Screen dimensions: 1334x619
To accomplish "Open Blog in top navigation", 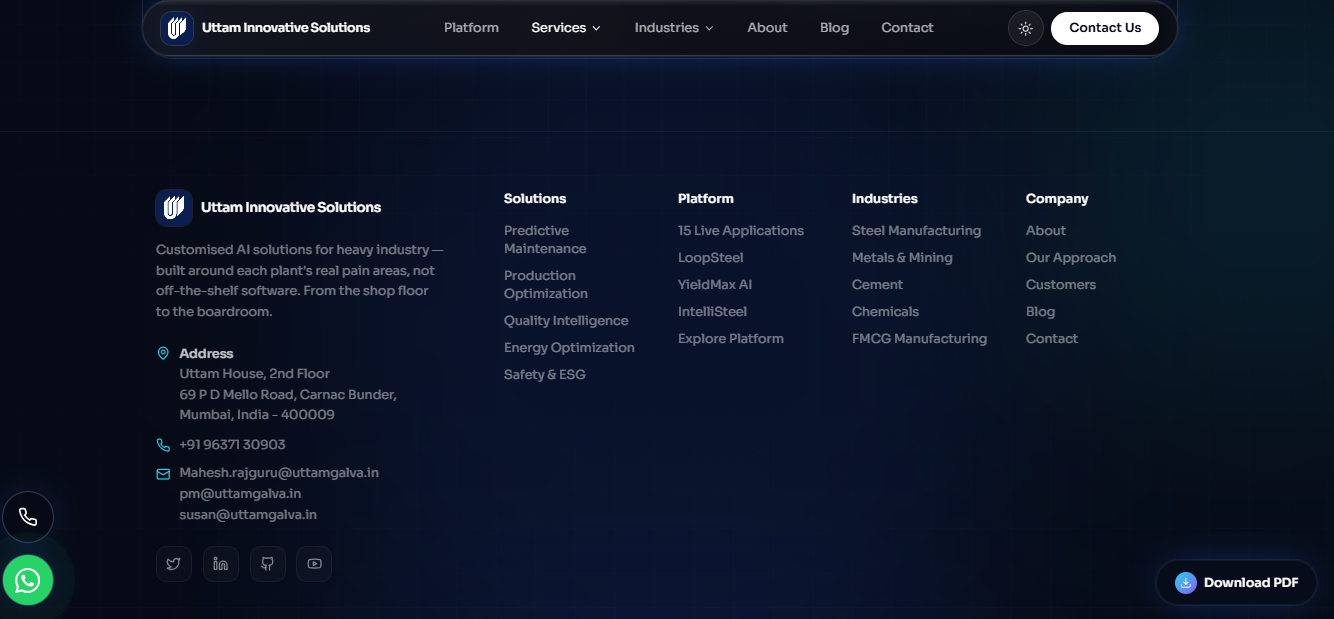I will (834, 28).
